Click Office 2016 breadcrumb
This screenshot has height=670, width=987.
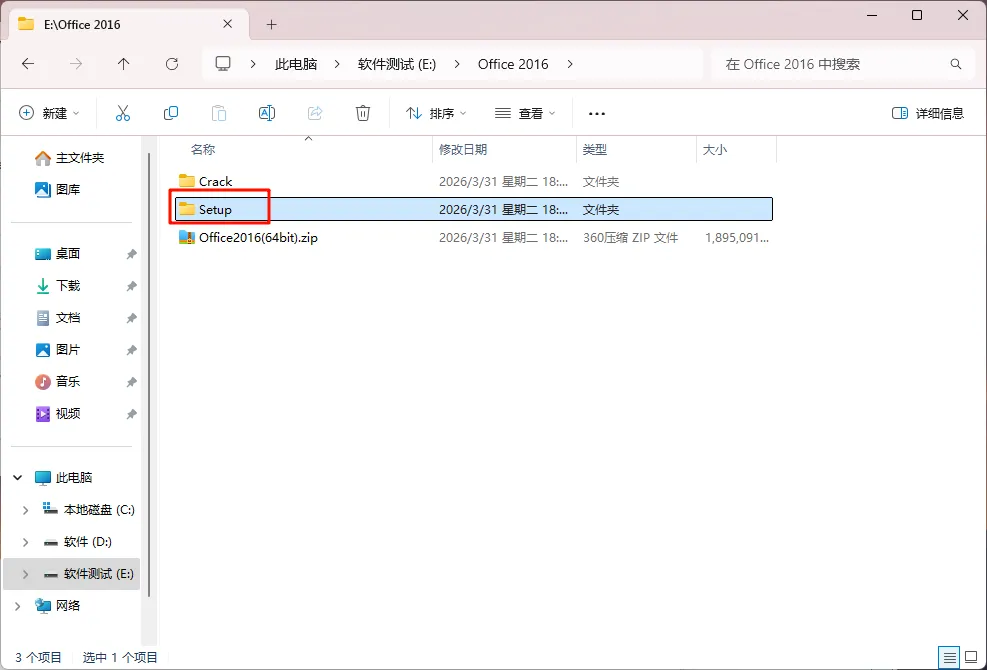(513, 64)
